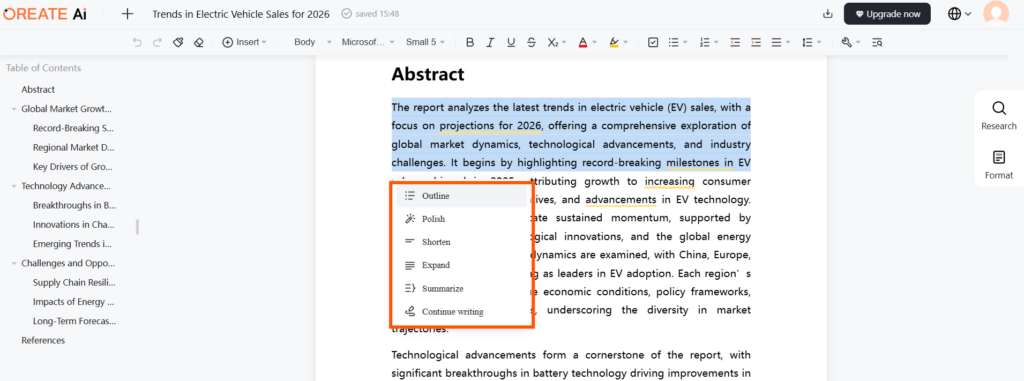
Task: Insert a to-do checkbox list
Action: (x=653, y=42)
